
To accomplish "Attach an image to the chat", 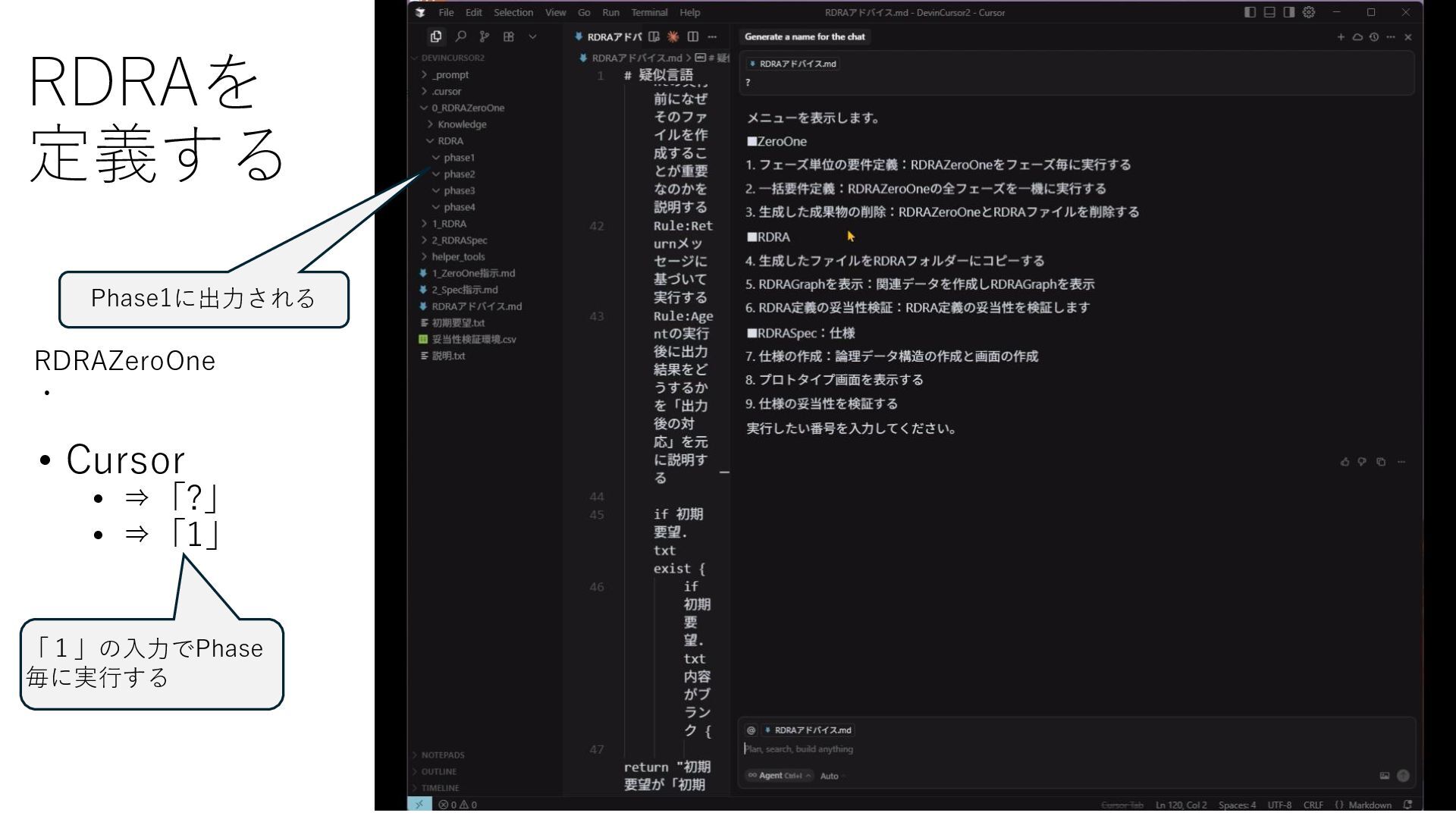I will tap(1385, 776).
